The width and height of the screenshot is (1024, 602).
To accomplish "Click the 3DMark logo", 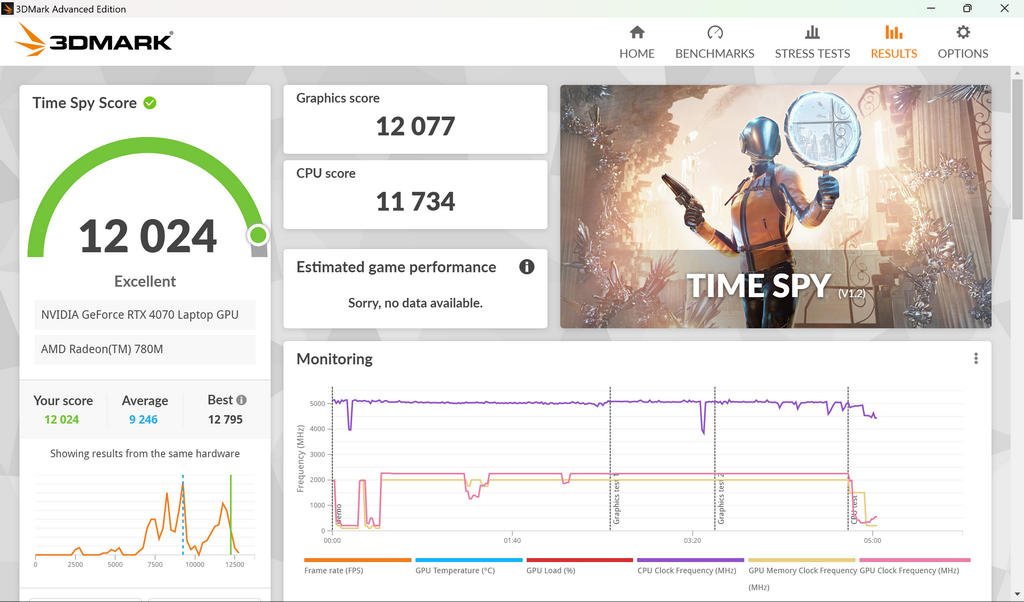I will [94, 40].
